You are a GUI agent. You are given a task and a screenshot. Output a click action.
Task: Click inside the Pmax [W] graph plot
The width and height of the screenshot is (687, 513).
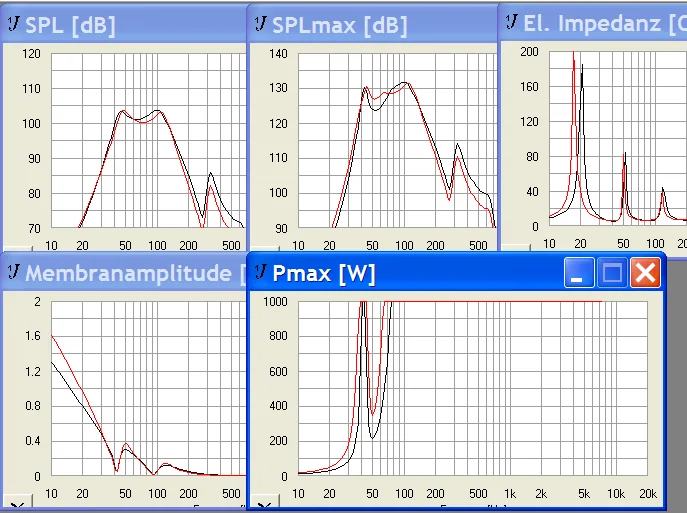coord(473,388)
